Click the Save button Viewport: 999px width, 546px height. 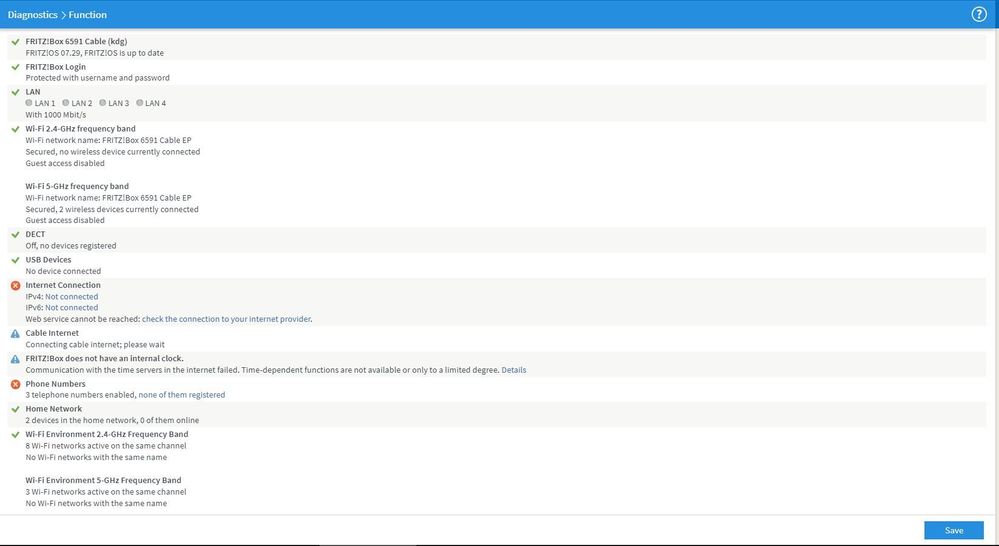coord(954,530)
